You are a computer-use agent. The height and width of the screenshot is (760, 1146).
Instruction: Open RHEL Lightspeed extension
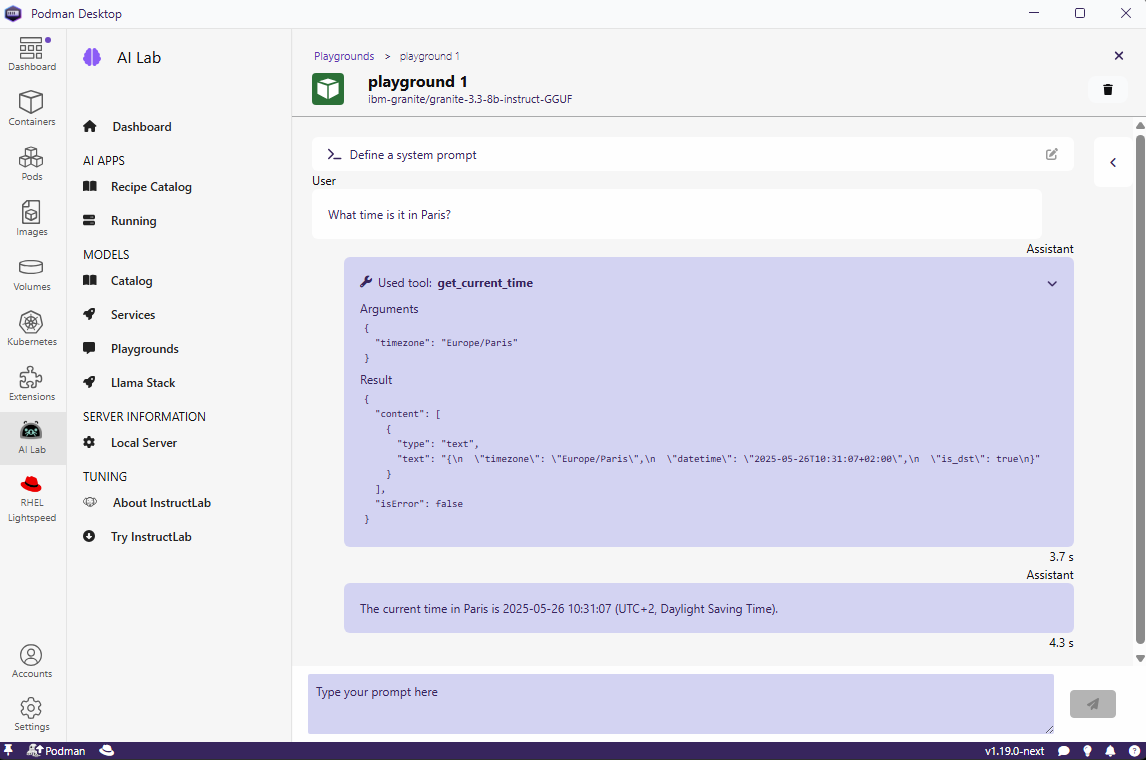coord(32,498)
